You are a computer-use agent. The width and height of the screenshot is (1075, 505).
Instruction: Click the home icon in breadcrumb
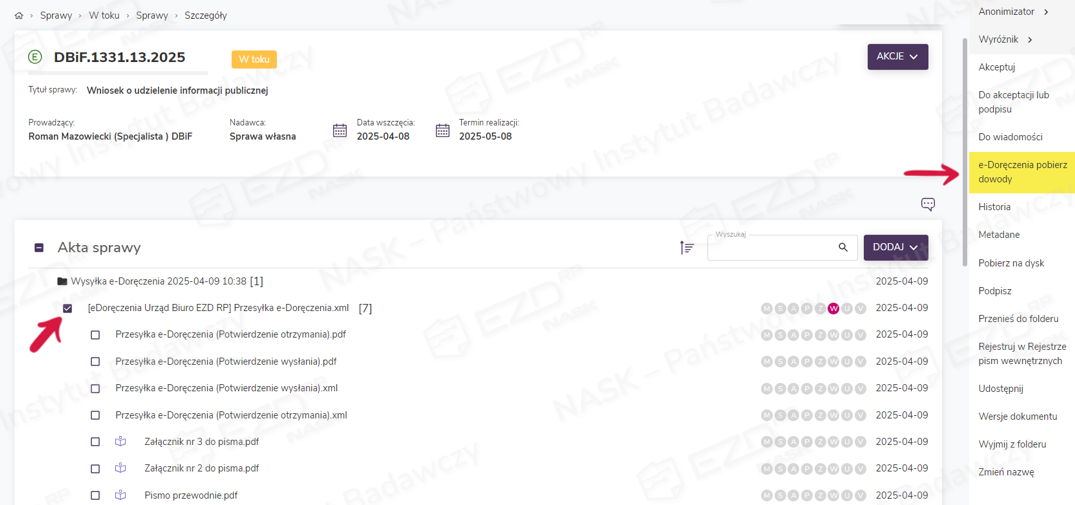19,16
